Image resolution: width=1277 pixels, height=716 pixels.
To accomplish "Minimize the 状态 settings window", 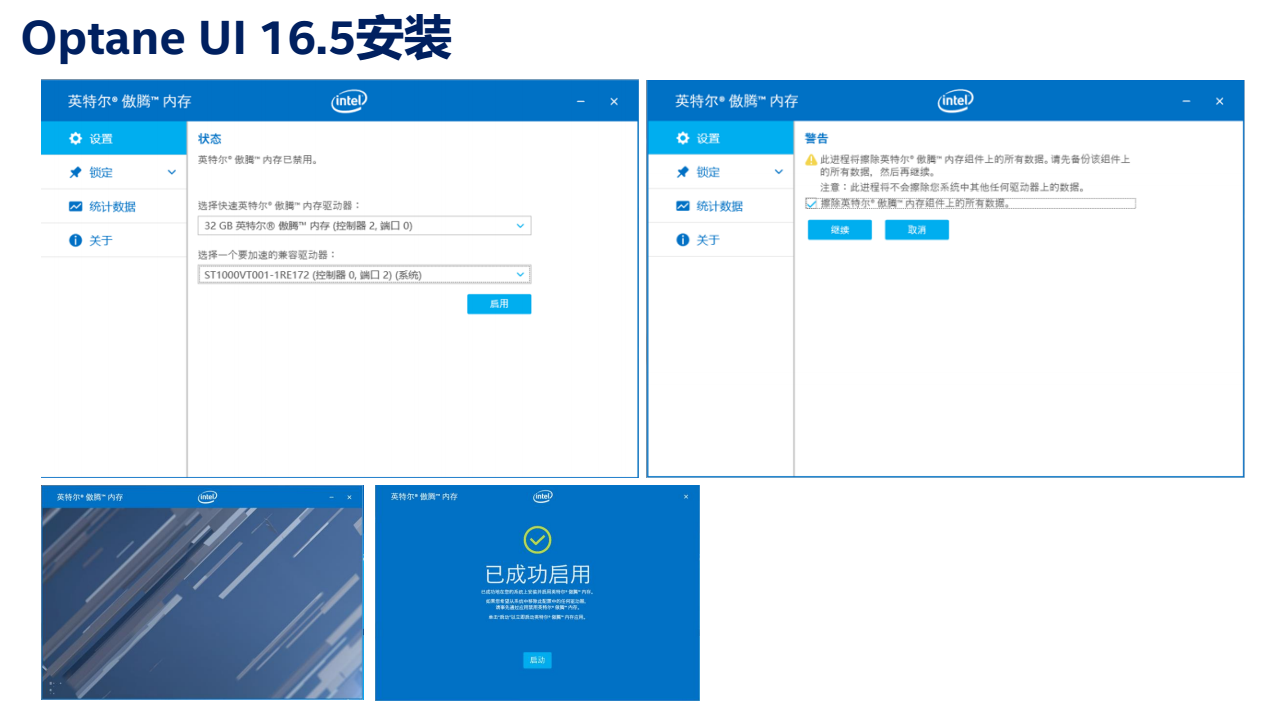I will pos(580,102).
